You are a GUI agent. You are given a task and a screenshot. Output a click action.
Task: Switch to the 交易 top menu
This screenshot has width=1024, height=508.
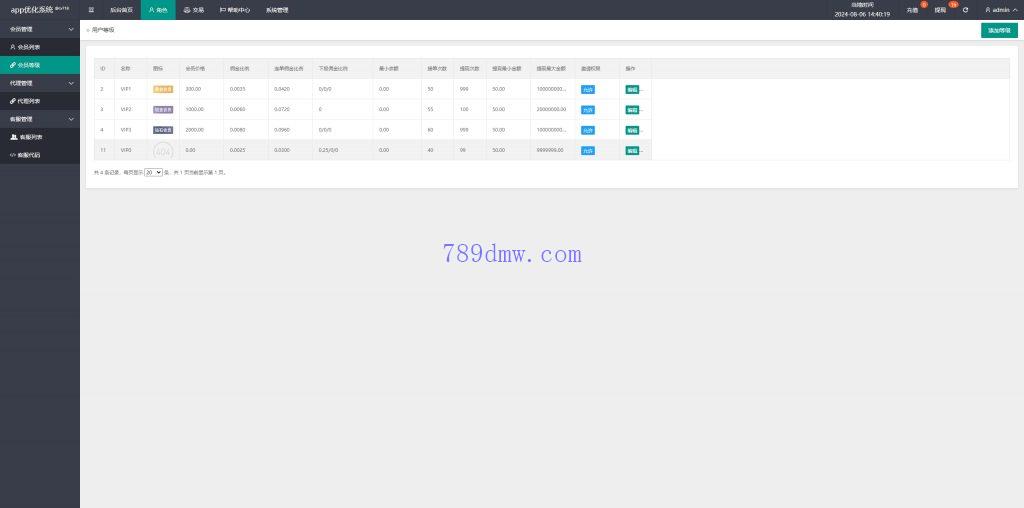(x=194, y=10)
